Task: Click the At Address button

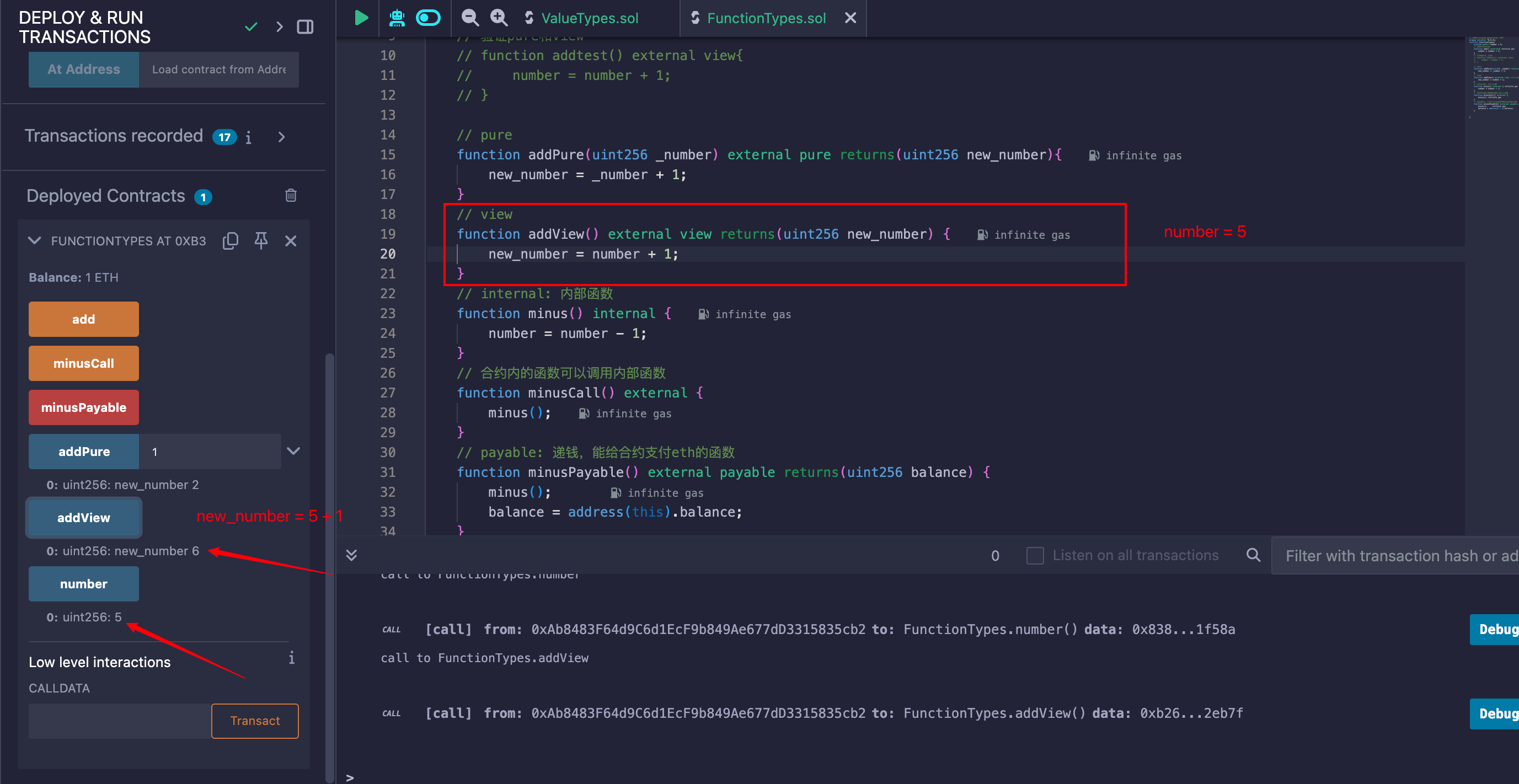Action: click(x=84, y=69)
